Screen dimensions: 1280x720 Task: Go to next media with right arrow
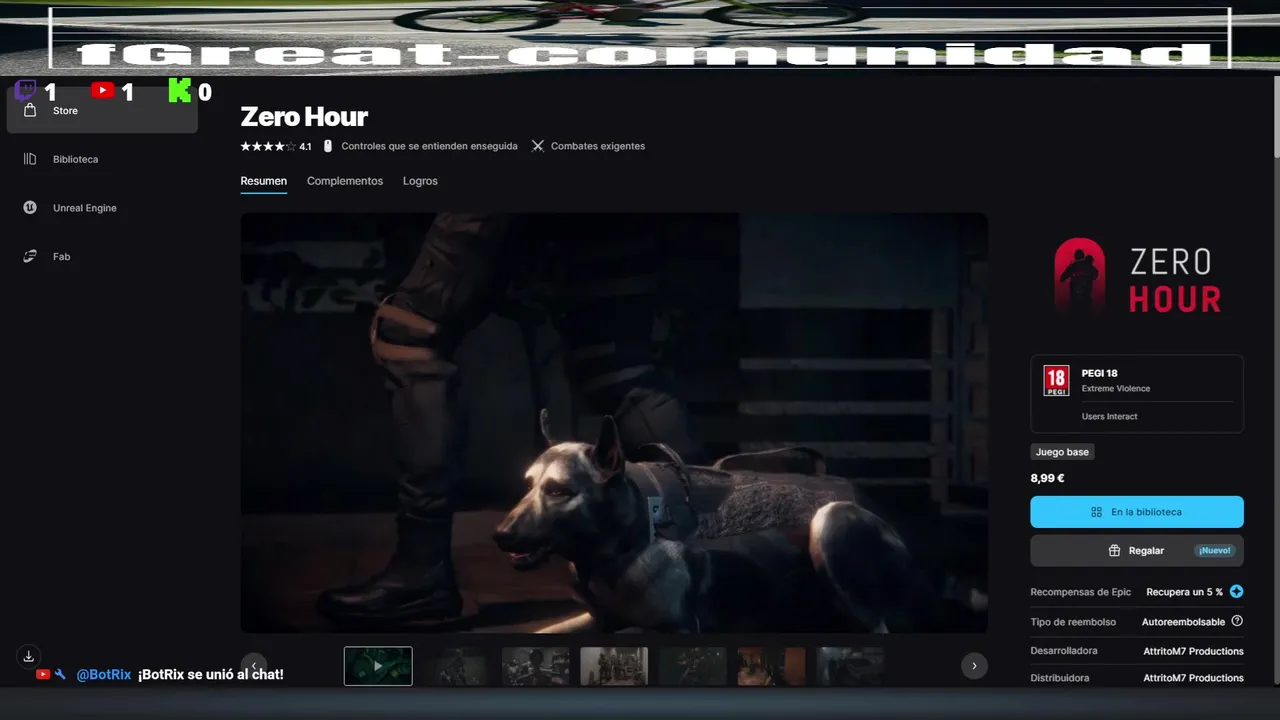pyautogui.click(x=974, y=665)
